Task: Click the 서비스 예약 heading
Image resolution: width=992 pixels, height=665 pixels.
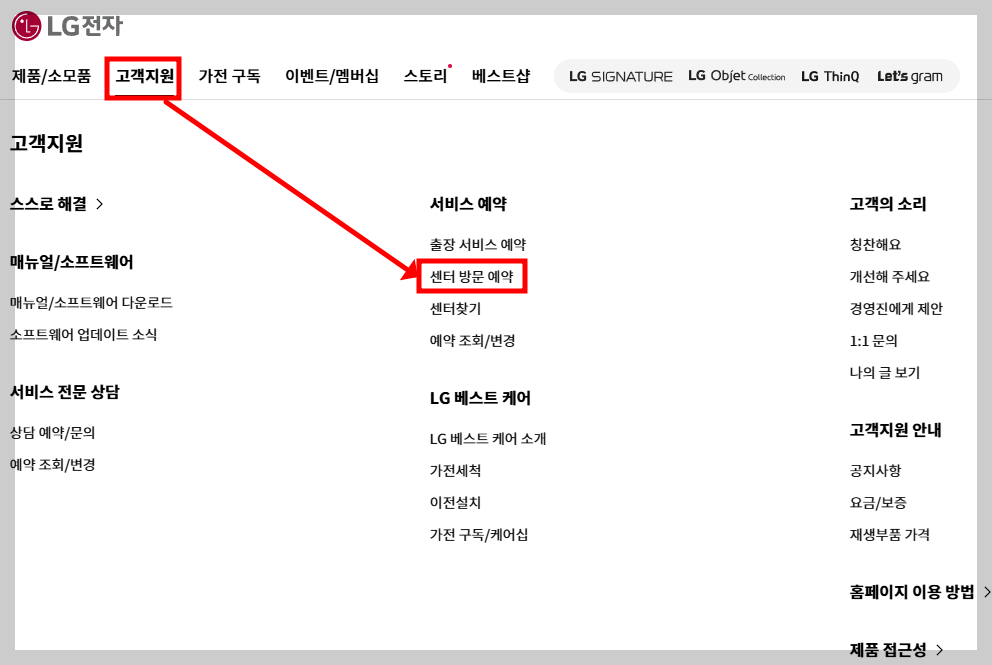Action: coord(468,204)
